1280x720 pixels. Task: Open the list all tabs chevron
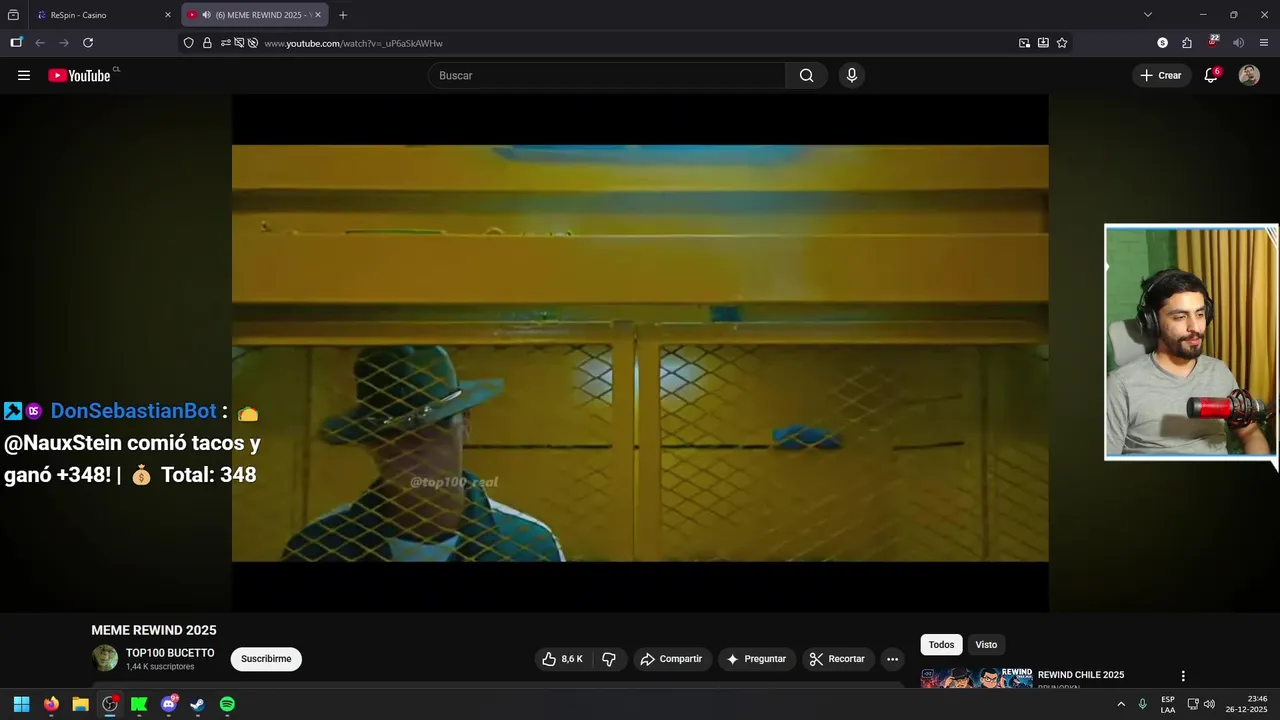(x=1148, y=15)
